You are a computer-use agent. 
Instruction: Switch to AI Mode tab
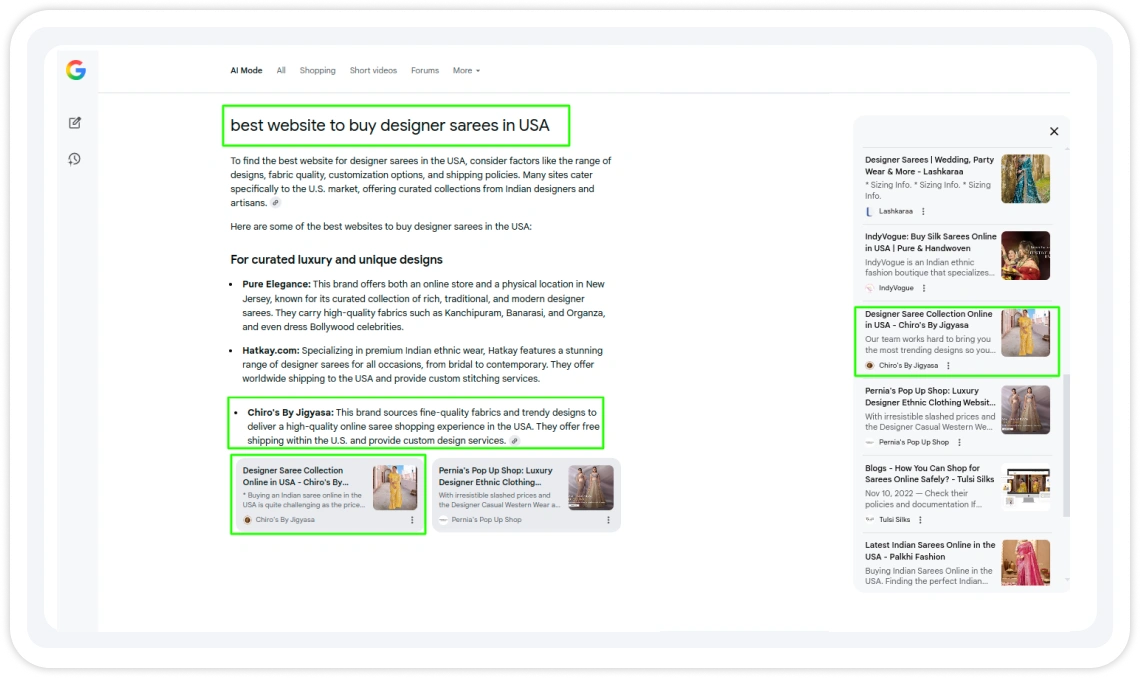246,70
